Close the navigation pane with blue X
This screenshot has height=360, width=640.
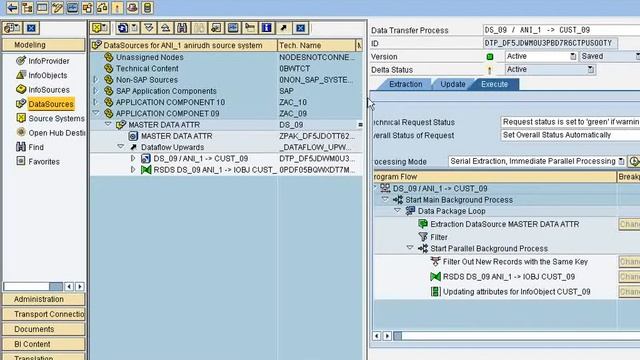coord(31,28)
